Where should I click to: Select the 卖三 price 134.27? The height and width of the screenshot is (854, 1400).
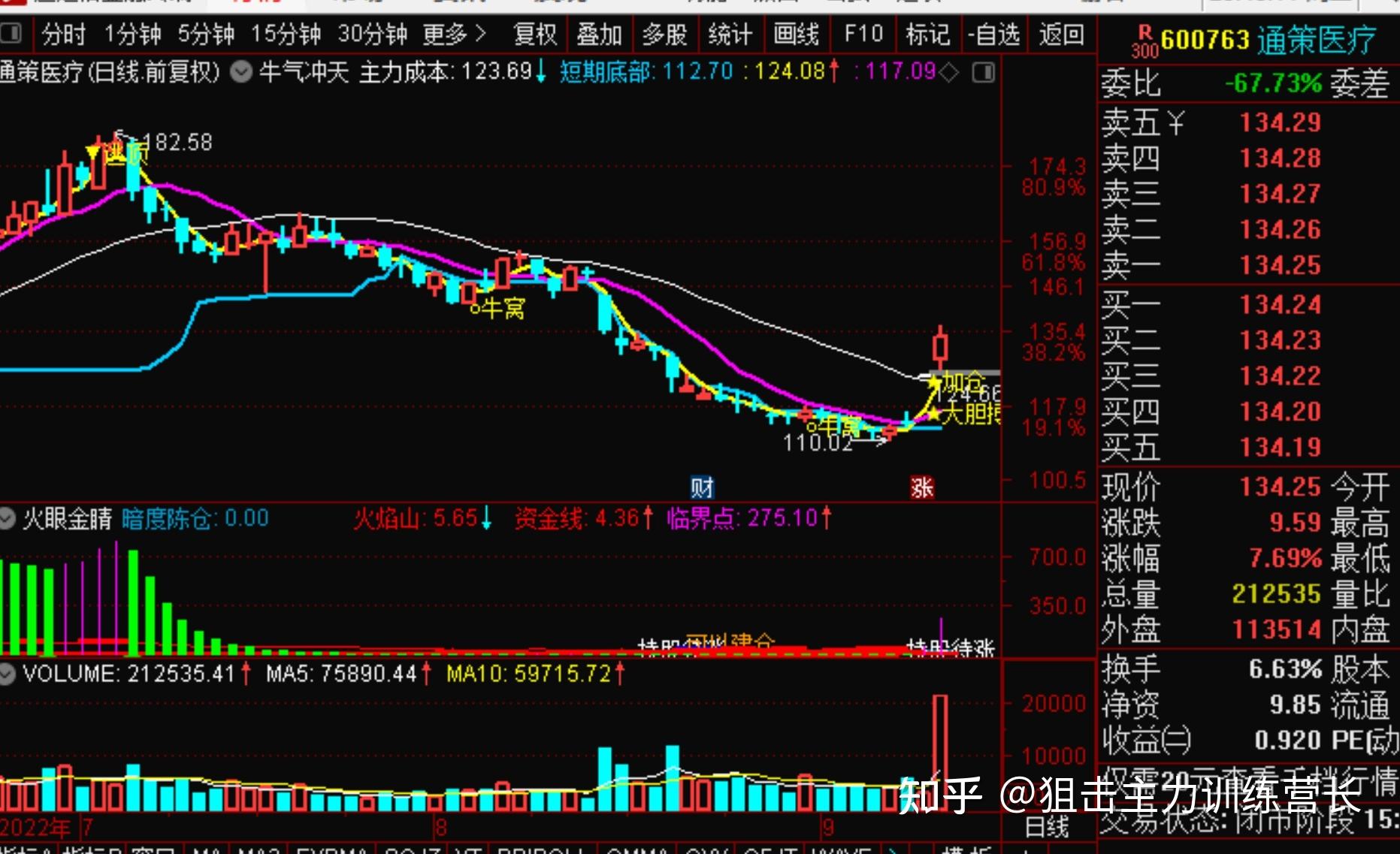[x=1281, y=194]
